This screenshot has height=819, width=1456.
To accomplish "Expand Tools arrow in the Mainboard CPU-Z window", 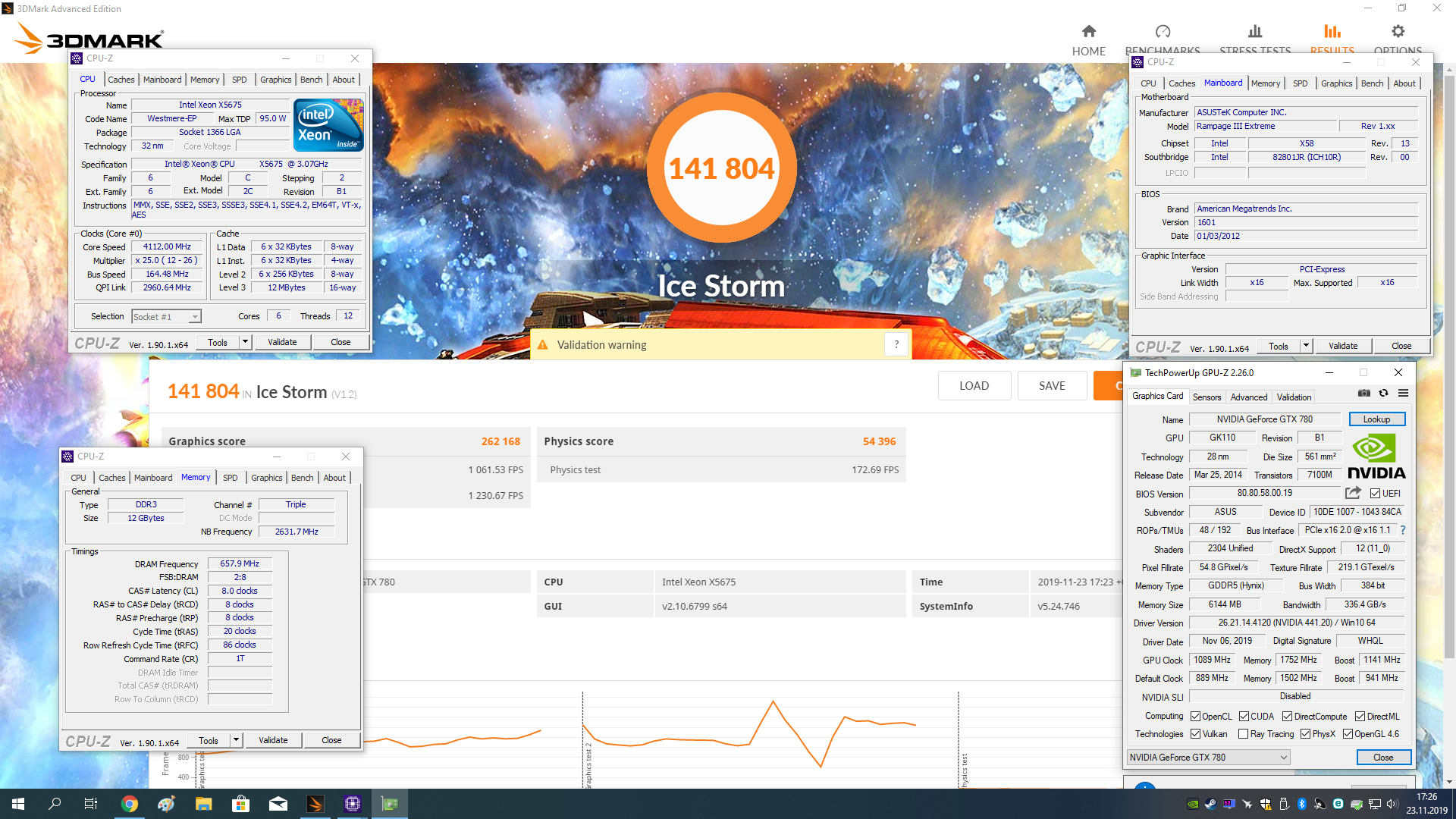I will [1306, 346].
